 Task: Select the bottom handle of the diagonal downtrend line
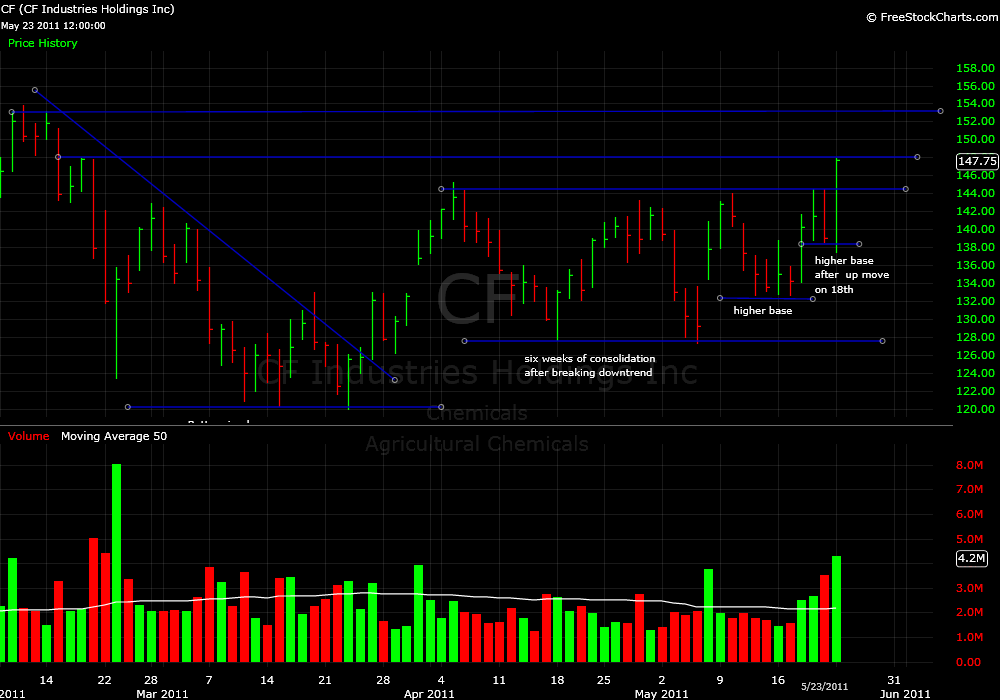coord(395,381)
